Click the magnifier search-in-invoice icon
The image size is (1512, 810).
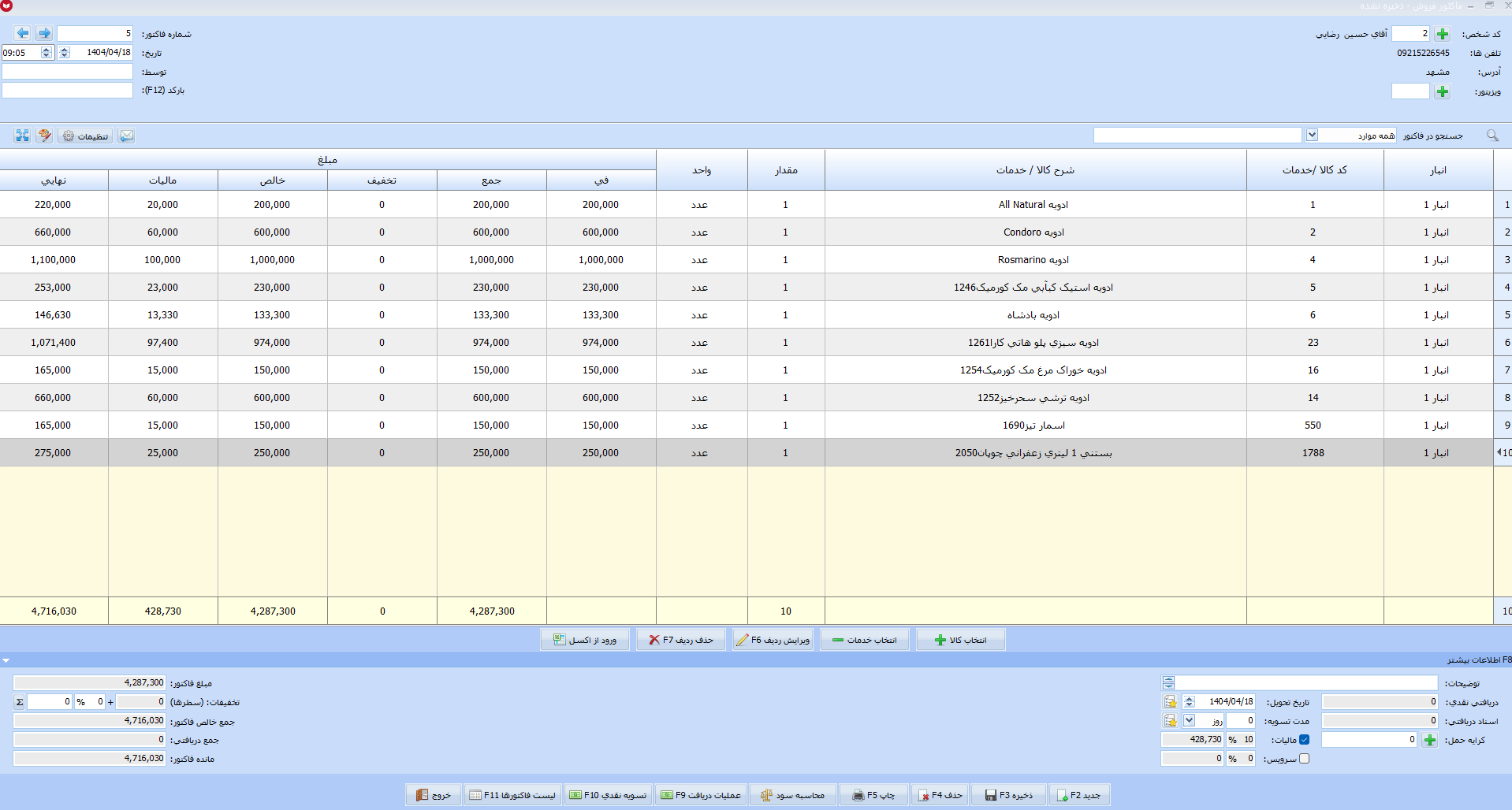point(1492,136)
